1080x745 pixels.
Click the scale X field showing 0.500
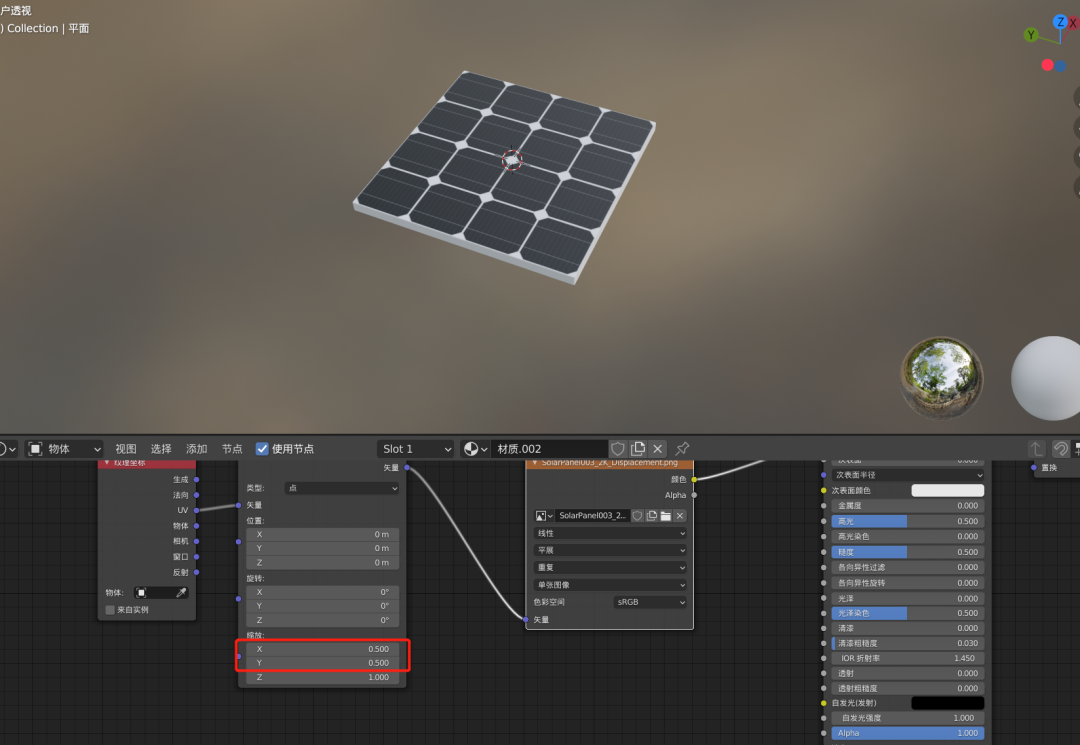click(x=322, y=649)
